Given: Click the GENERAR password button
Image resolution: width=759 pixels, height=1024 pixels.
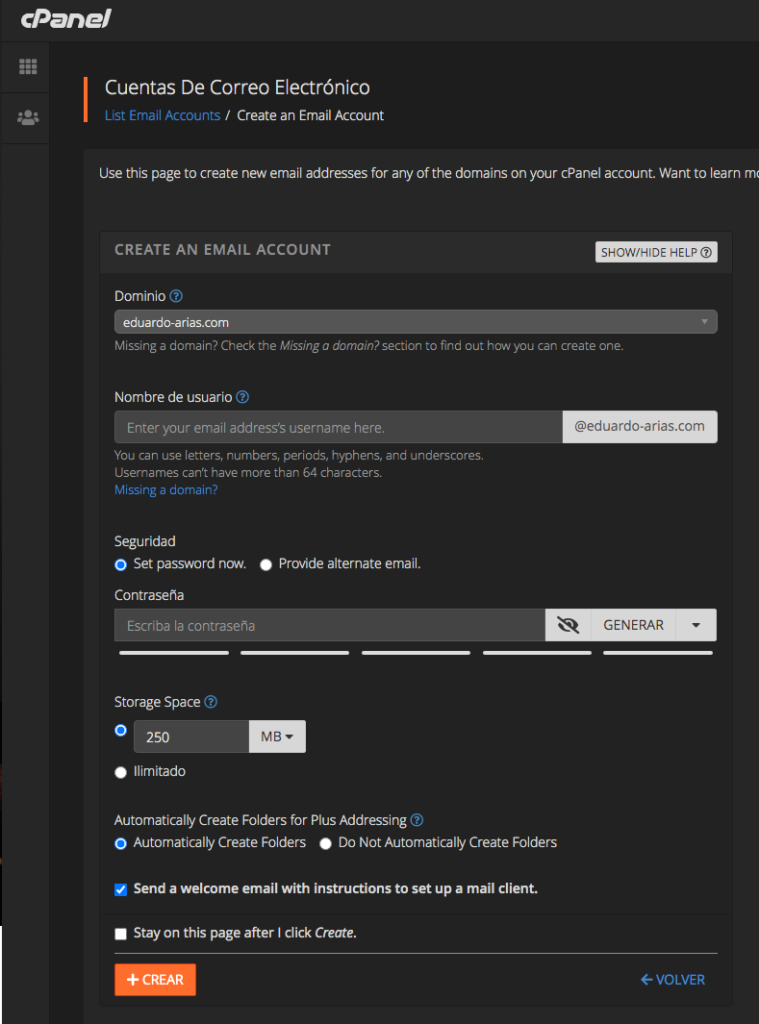Looking at the screenshot, I should [633, 625].
